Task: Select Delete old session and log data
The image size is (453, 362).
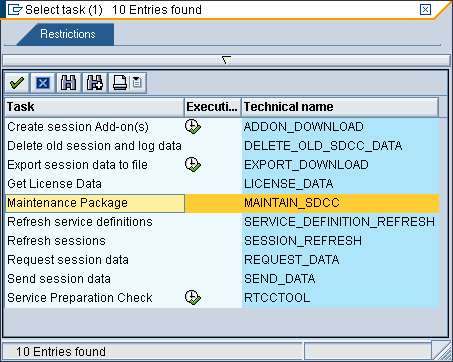Action: (x=94, y=146)
